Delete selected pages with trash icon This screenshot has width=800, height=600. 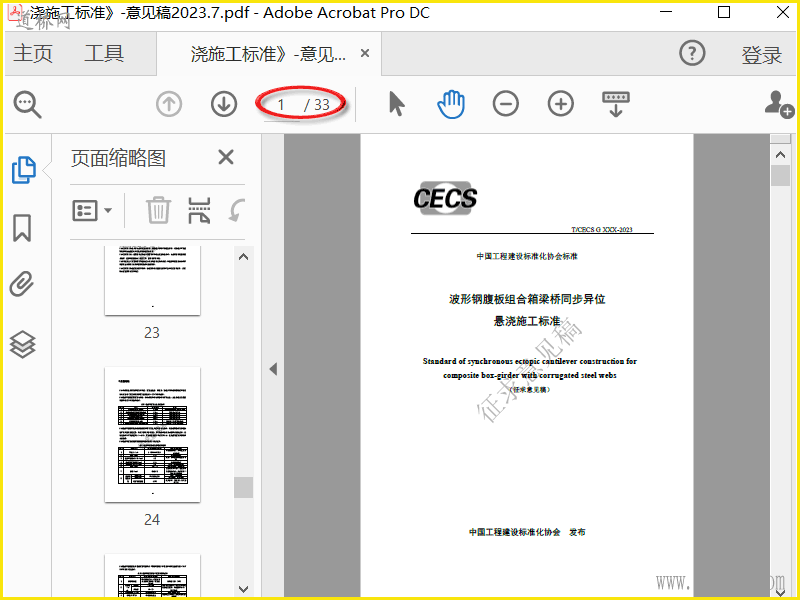coord(158,210)
